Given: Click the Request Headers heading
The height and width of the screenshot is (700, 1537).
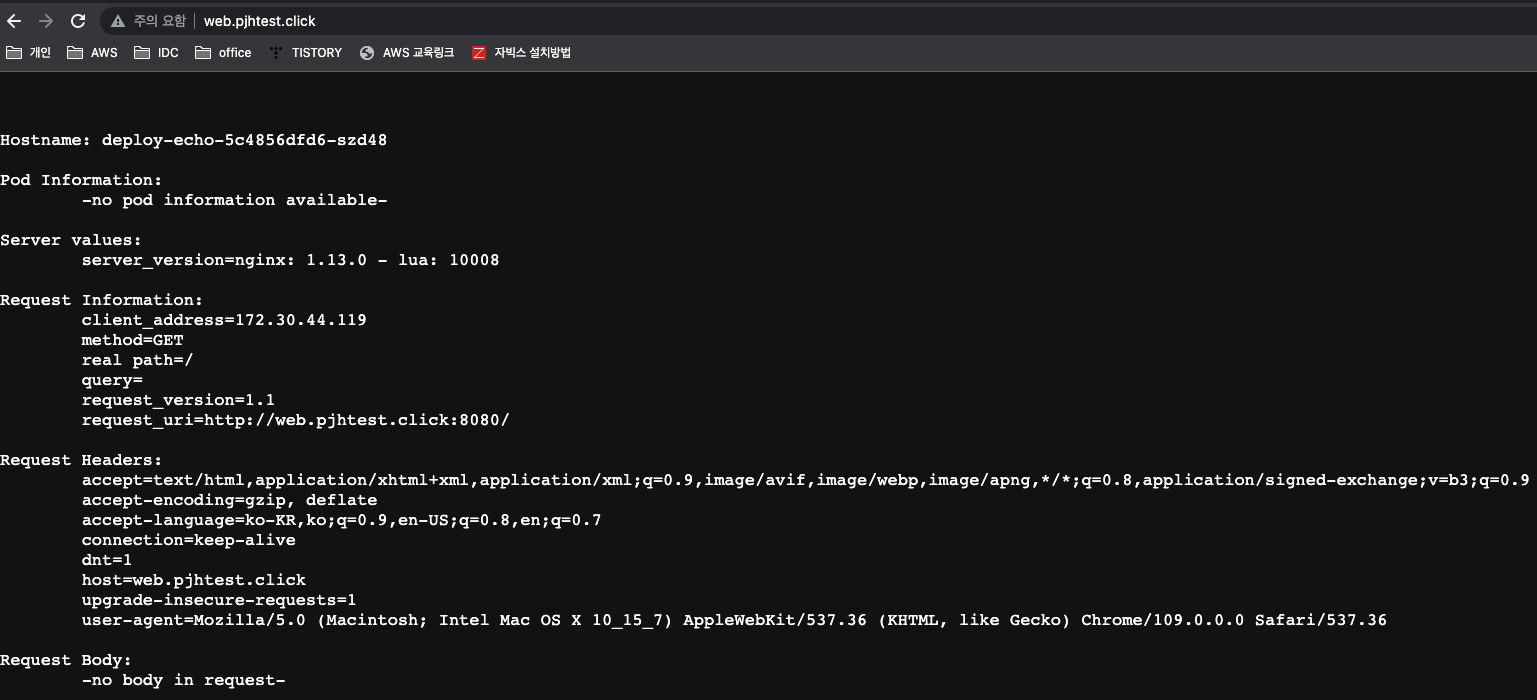Looking at the screenshot, I should pyautogui.click(x=81, y=460).
